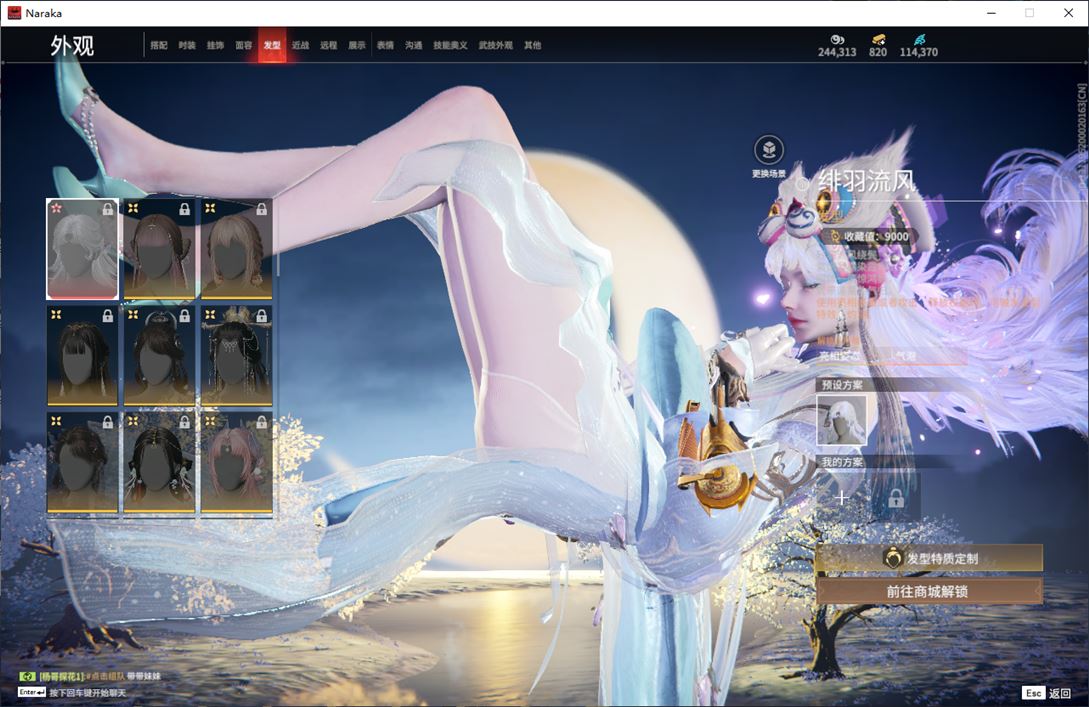Select light brown braid hairstyle top right
Image resolution: width=1089 pixels, height=707 pixels.
tap(236, 249)
